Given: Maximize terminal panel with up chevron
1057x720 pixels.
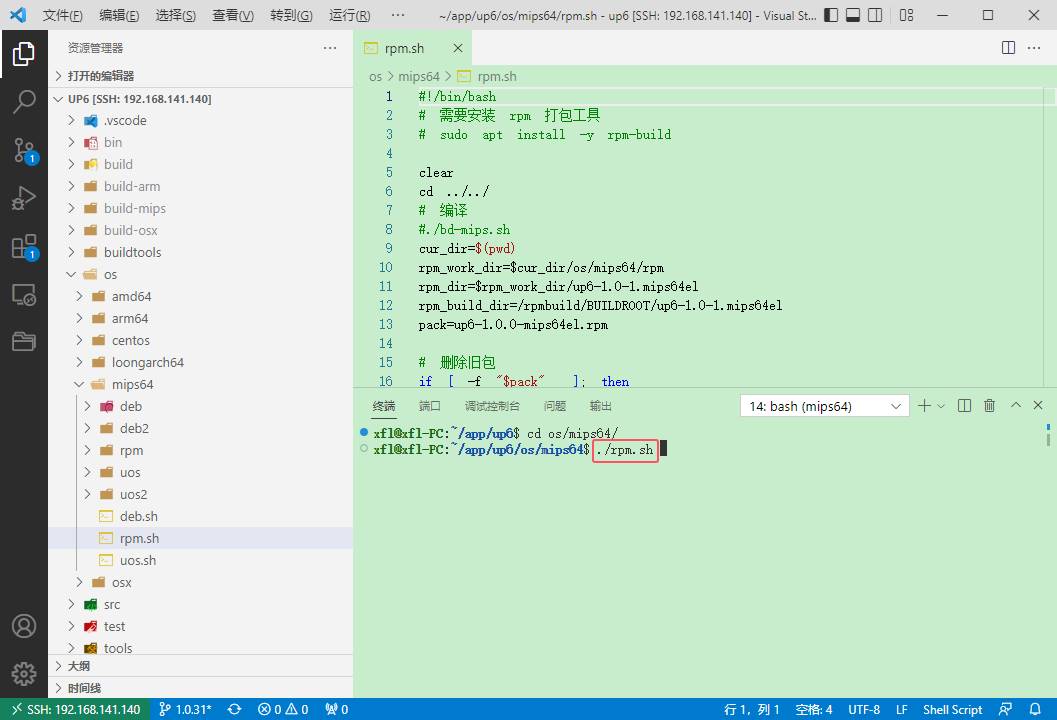Looking at the screenshot, I should (1016, 406).
